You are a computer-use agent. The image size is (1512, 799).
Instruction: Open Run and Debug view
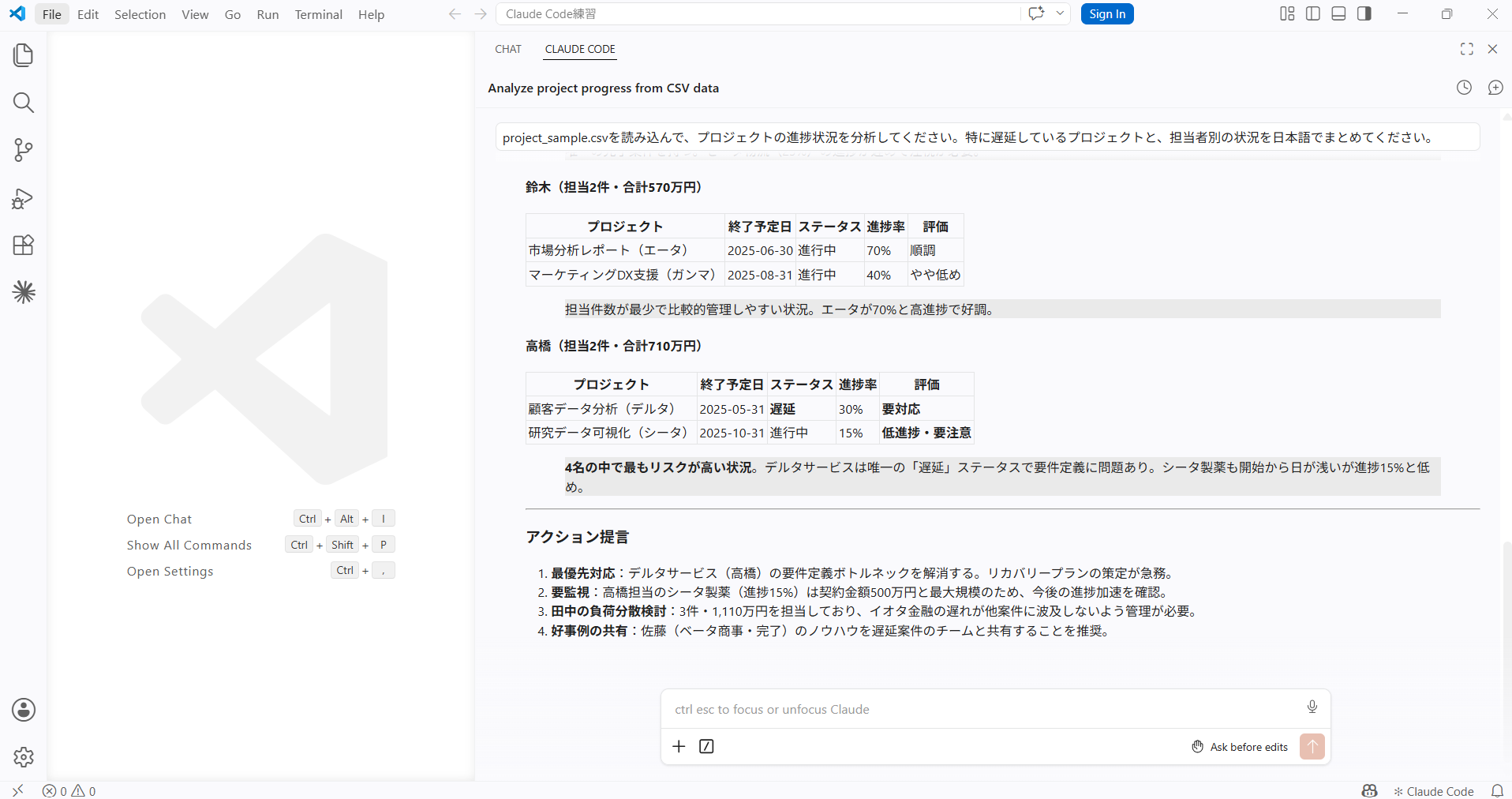coord(24,197)
